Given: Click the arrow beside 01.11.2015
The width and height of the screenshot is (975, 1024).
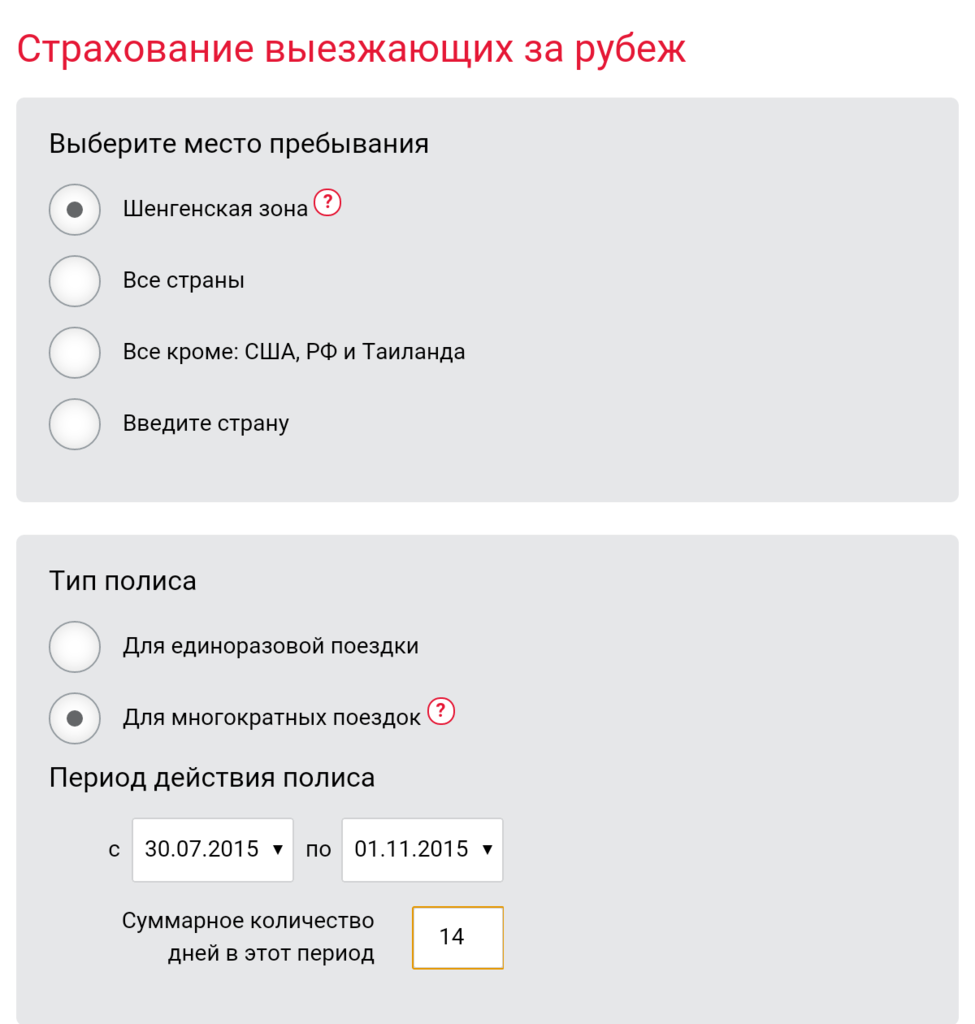Looking at the screenshot, I should tap(487, 850).
